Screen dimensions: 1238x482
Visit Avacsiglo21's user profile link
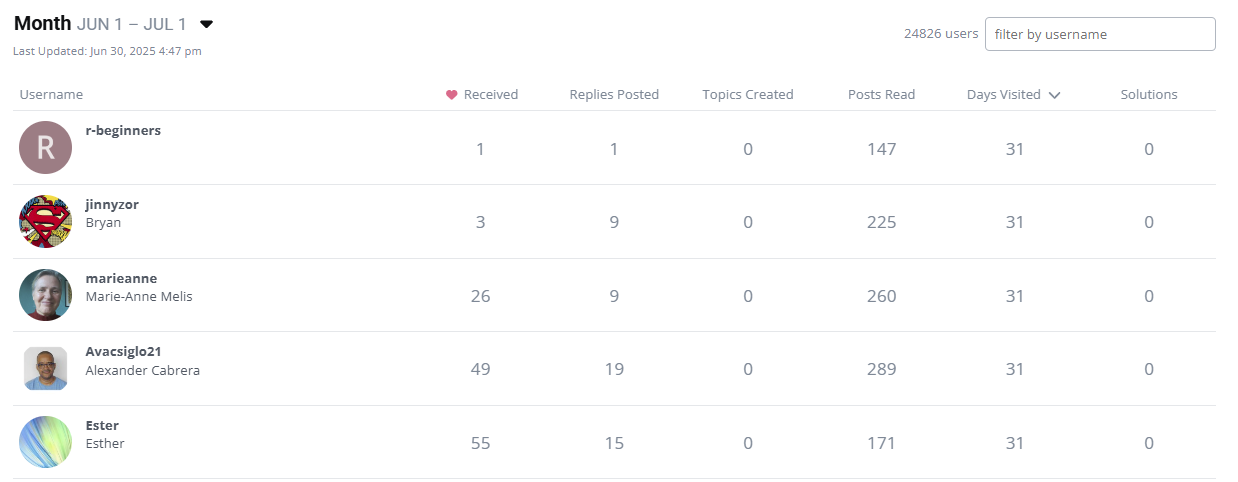coord(123,352)
